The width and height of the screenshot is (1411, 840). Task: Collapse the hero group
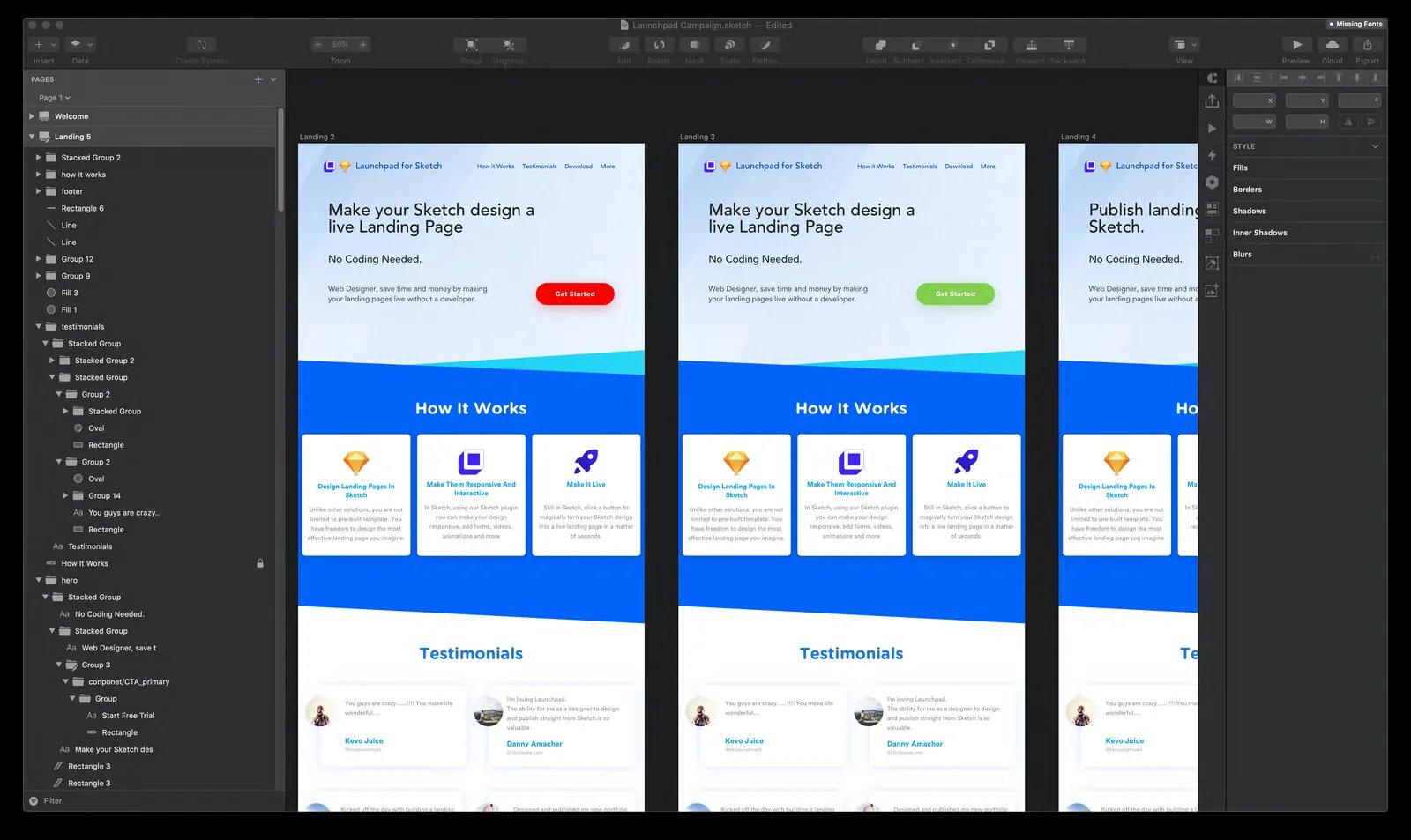(x=38, y=581)
